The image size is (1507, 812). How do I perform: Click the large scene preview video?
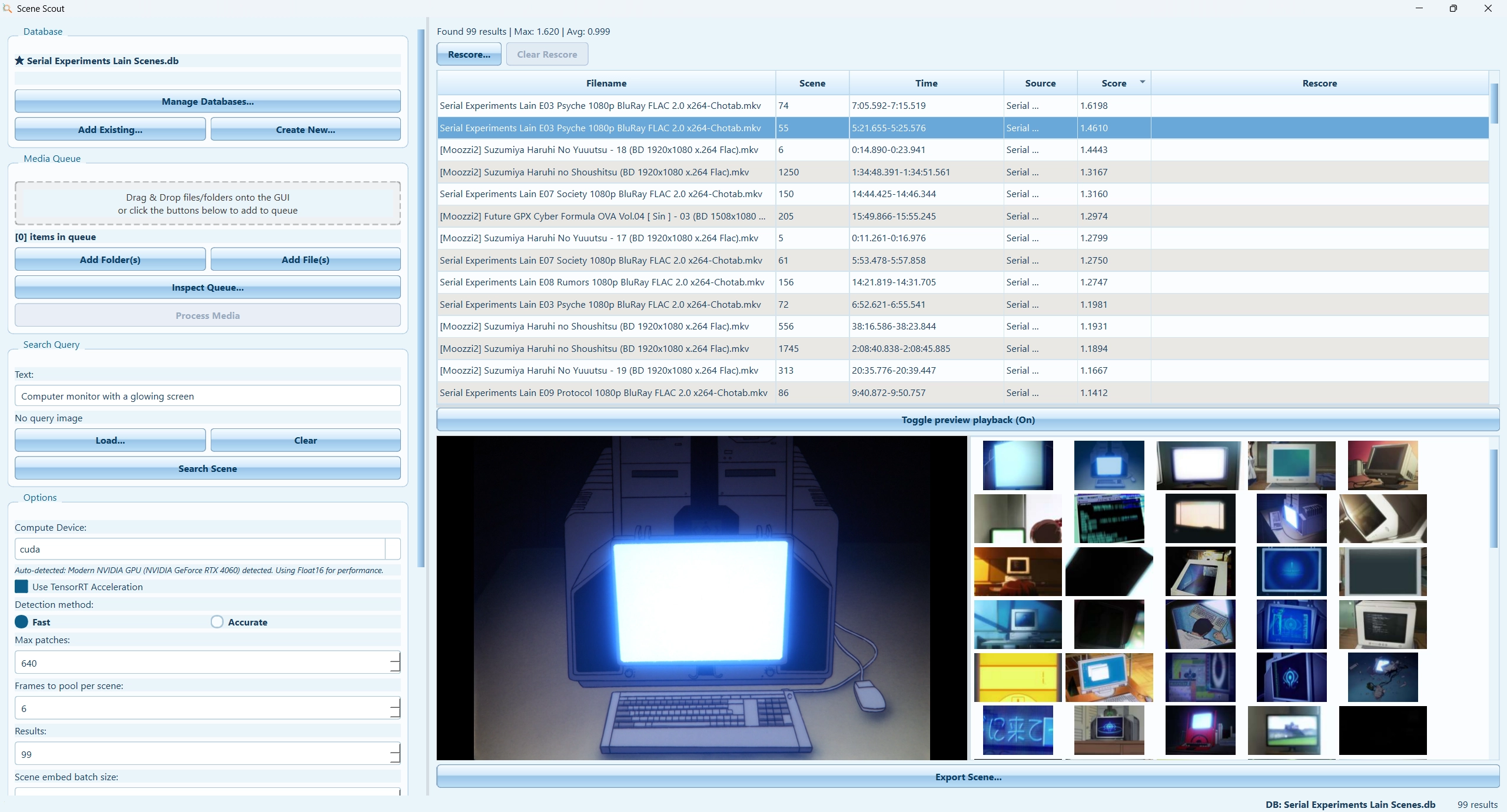pos(702,598)
